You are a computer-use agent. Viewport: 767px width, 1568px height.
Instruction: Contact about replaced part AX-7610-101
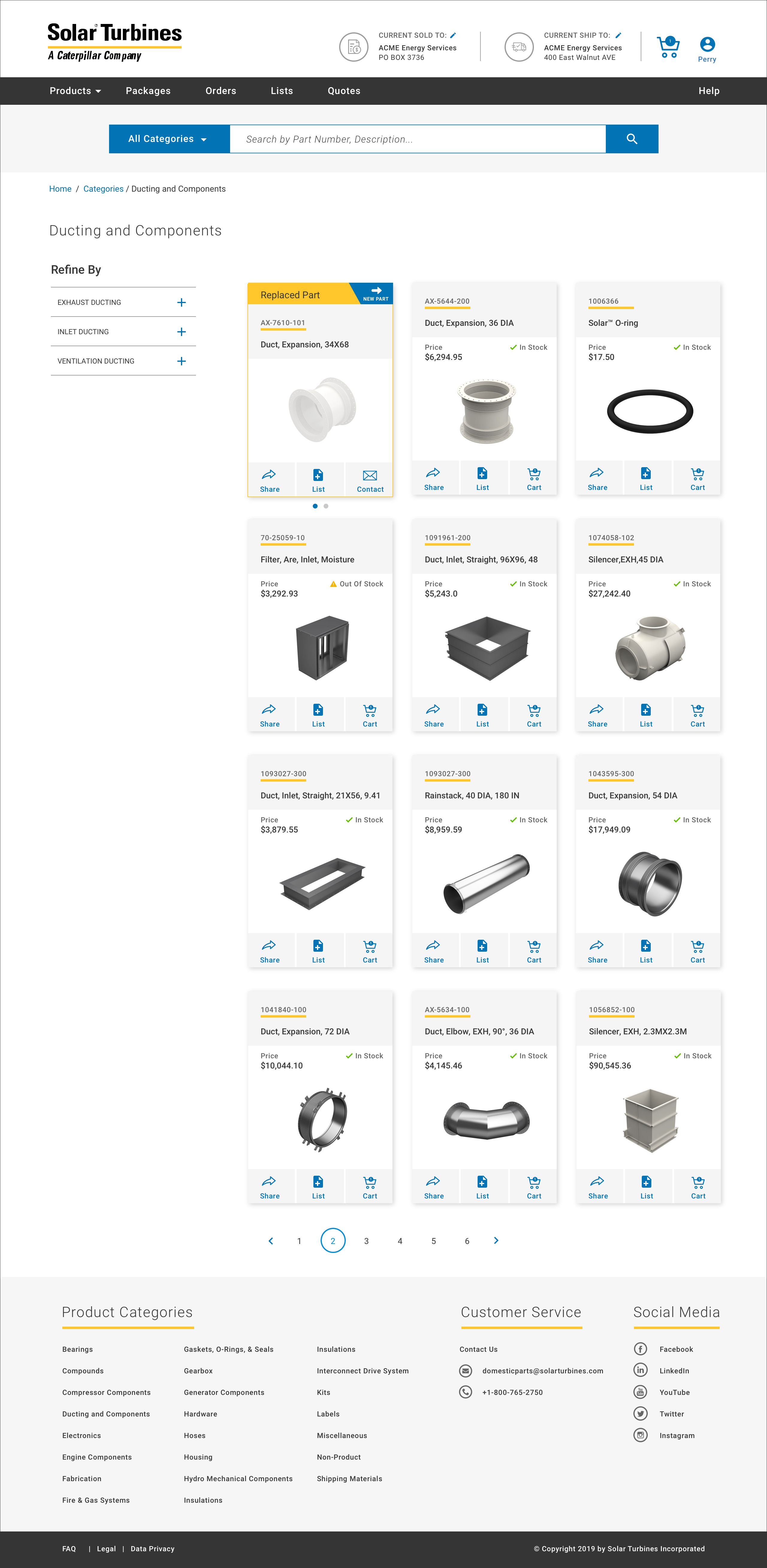pyautogui.click(x=370, y=481)
